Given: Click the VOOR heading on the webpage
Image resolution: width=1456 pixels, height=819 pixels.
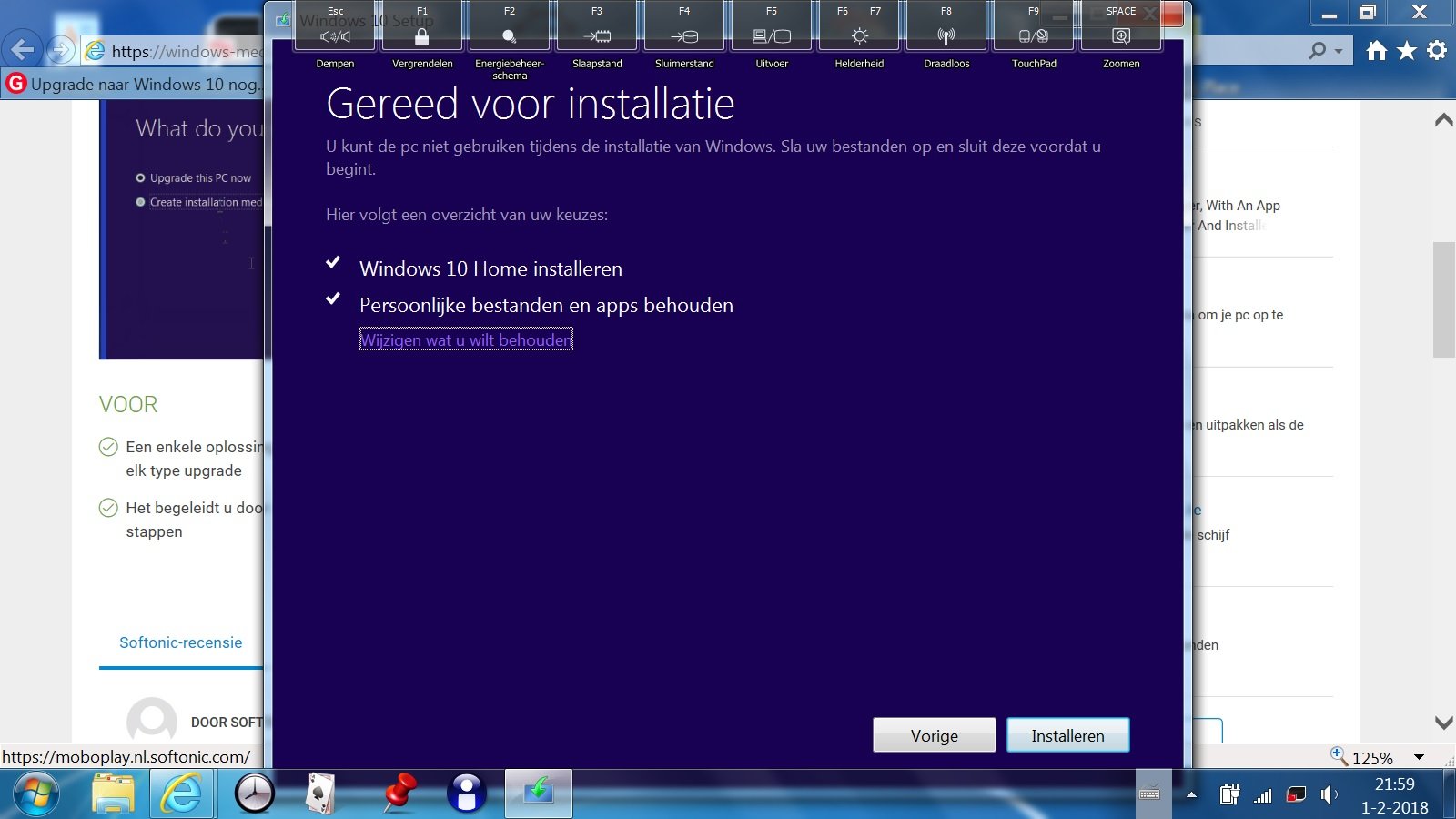Looking at the screenshot, I should tap(128, 404).
